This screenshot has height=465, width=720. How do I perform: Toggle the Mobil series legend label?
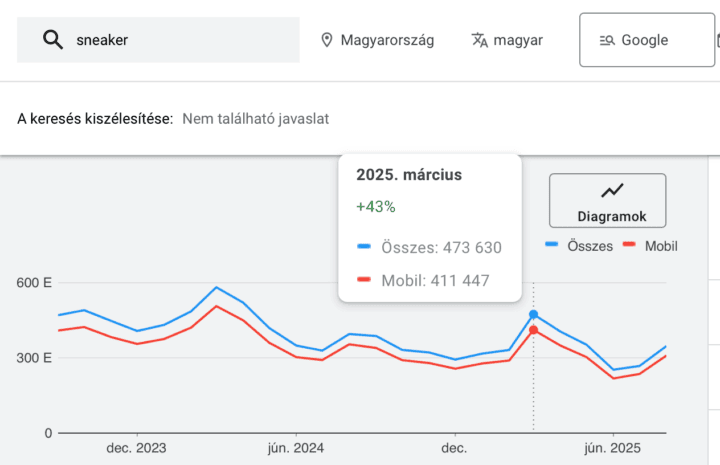[661, 246]
